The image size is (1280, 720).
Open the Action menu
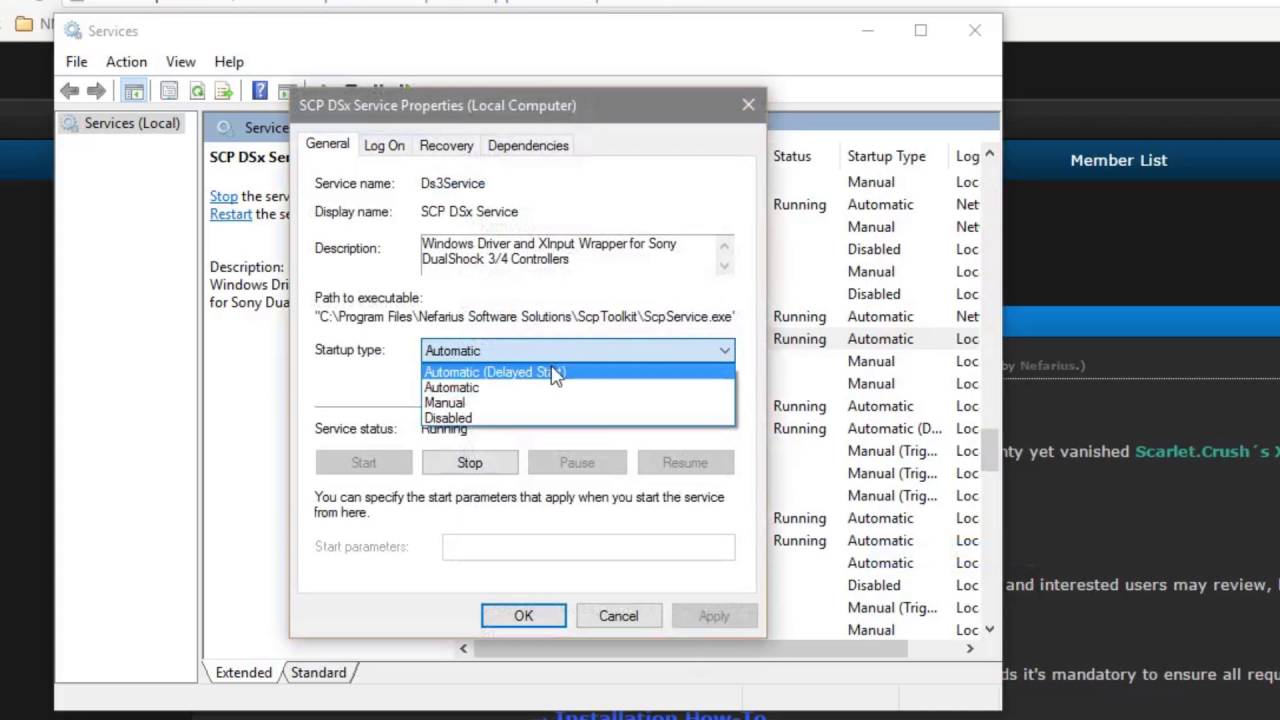pos(126,62)
